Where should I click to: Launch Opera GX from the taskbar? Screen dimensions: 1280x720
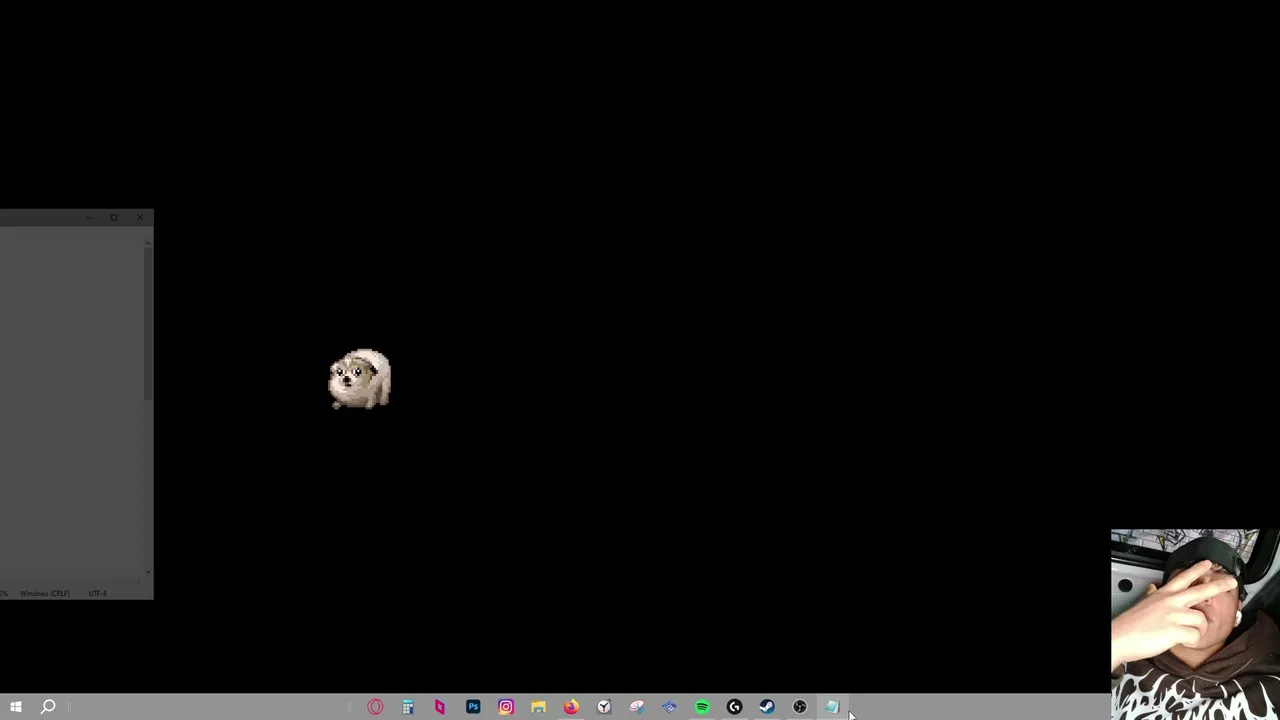tap(375, 707)
